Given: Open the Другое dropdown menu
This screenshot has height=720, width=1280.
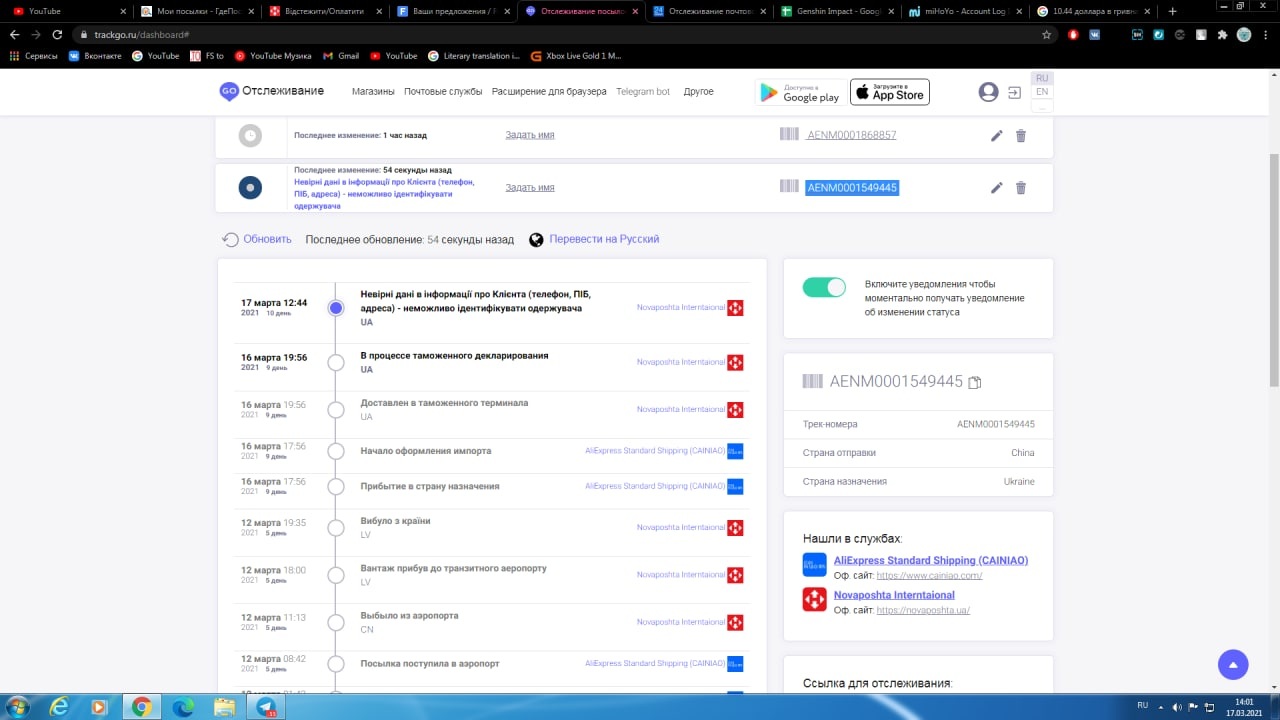Looking at the screenshot, I should point(698,92).
